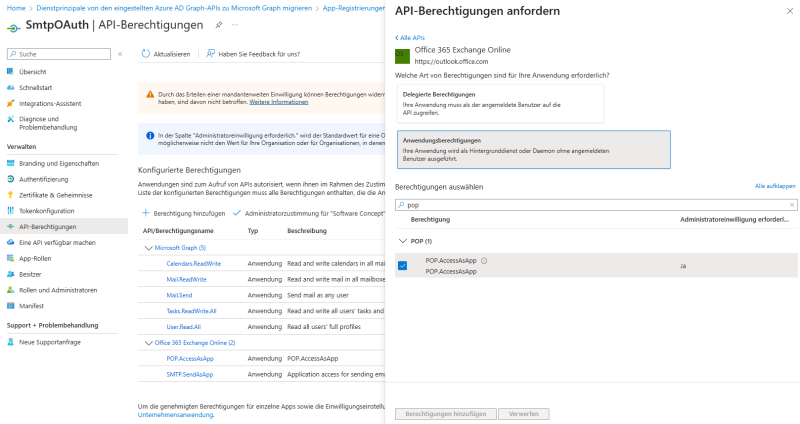800x424 pixels.
Task: Click the Verwerfen button
Action: click(x=522, y=413)
